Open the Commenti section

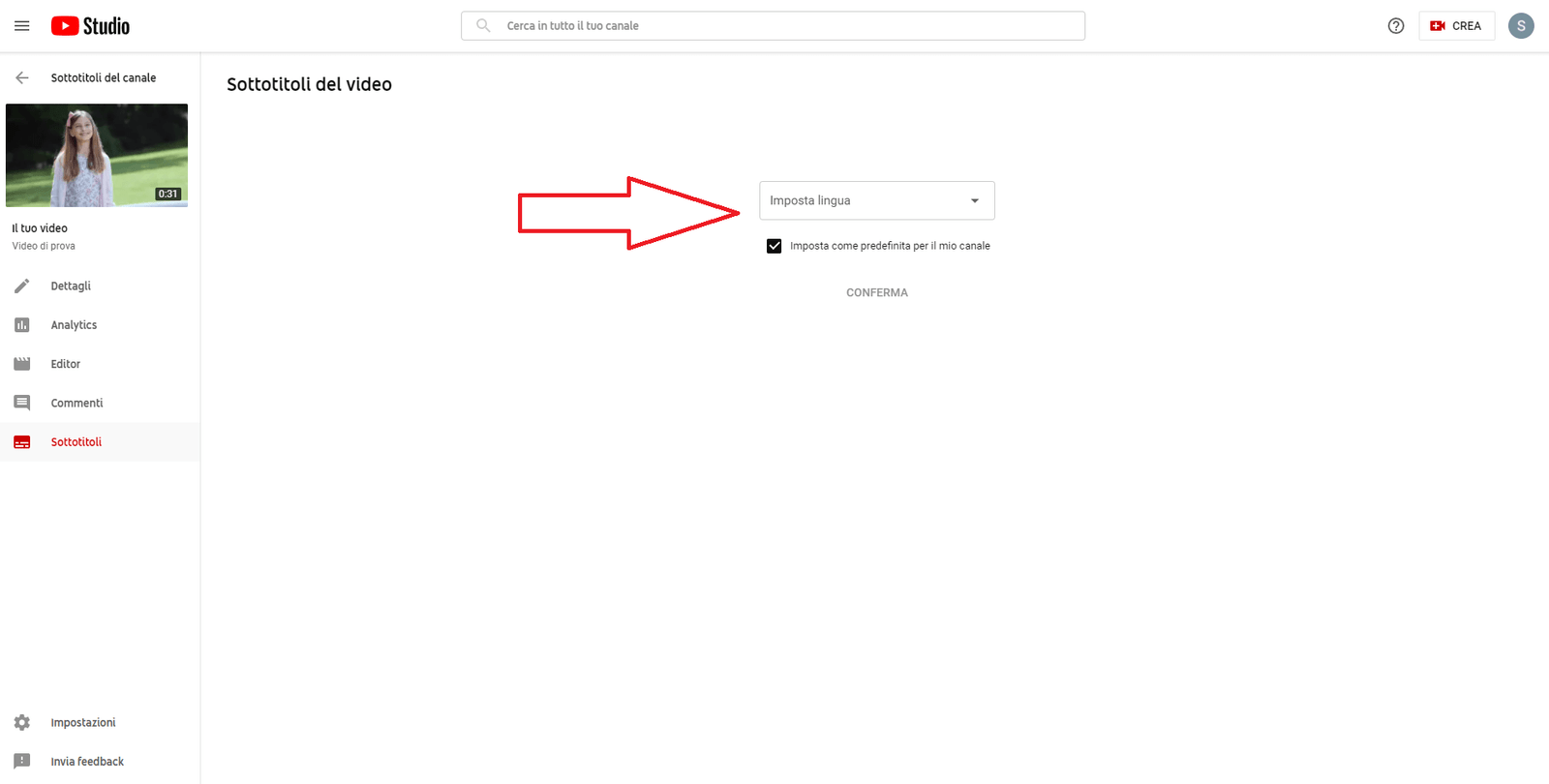click(76, 404)
